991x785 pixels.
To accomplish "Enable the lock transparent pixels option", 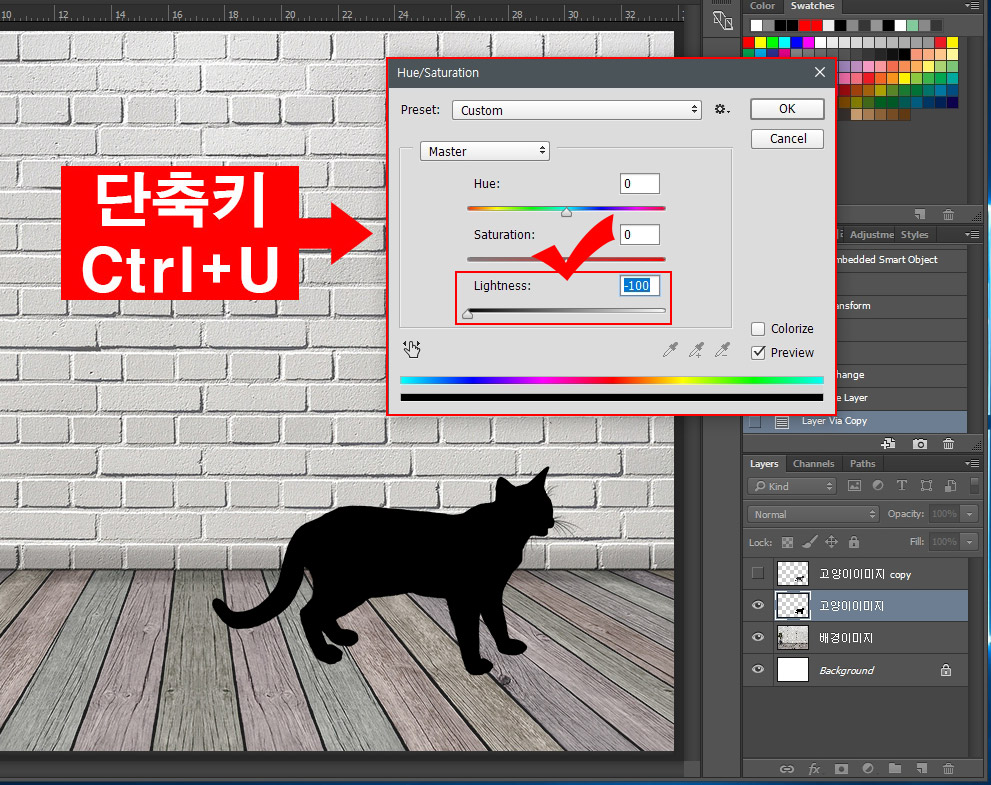I will pyautogui.click(x=786, y=541).
